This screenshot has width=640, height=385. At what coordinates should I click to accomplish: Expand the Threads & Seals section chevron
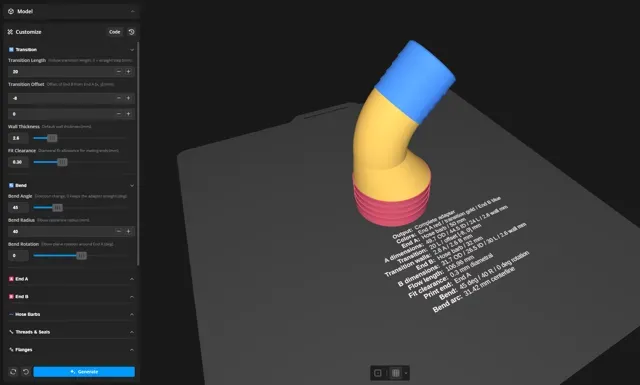point(132,332)
